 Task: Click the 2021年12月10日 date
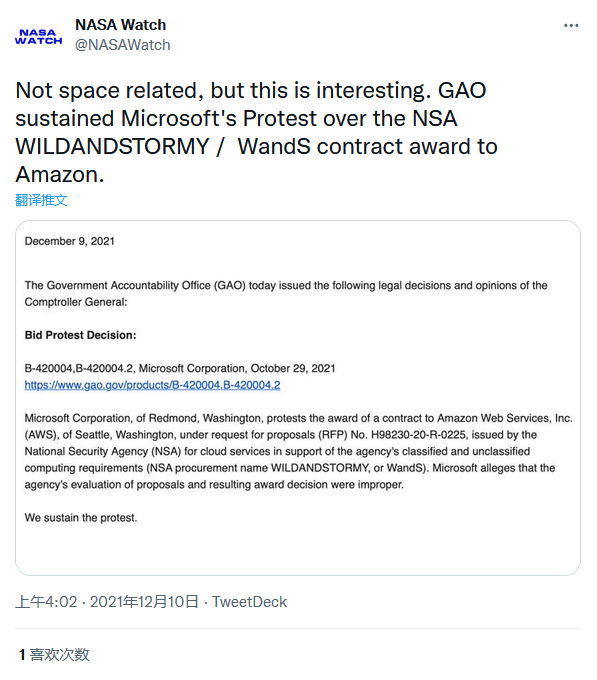(x=144, y=602)
